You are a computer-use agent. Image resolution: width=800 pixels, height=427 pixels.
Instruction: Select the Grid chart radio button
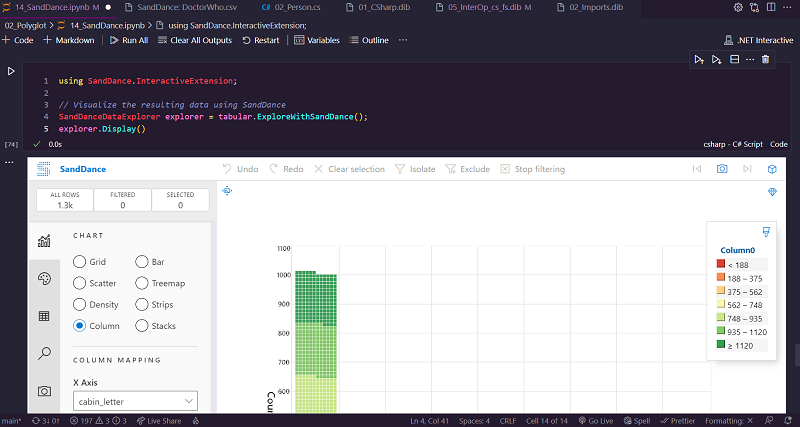tap(80, 261)
